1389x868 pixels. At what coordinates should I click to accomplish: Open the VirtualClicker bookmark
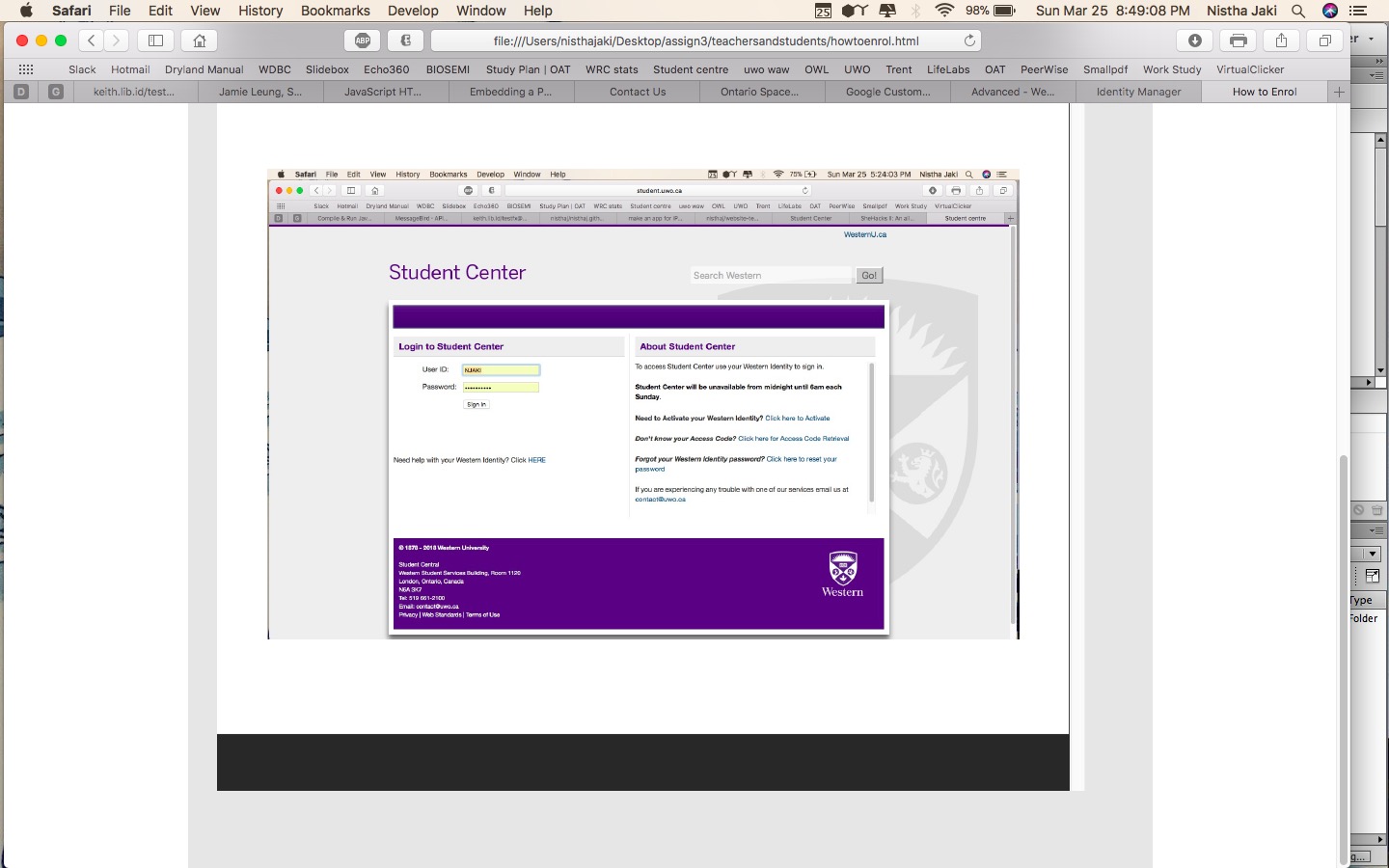click(x=1250, y=69)
